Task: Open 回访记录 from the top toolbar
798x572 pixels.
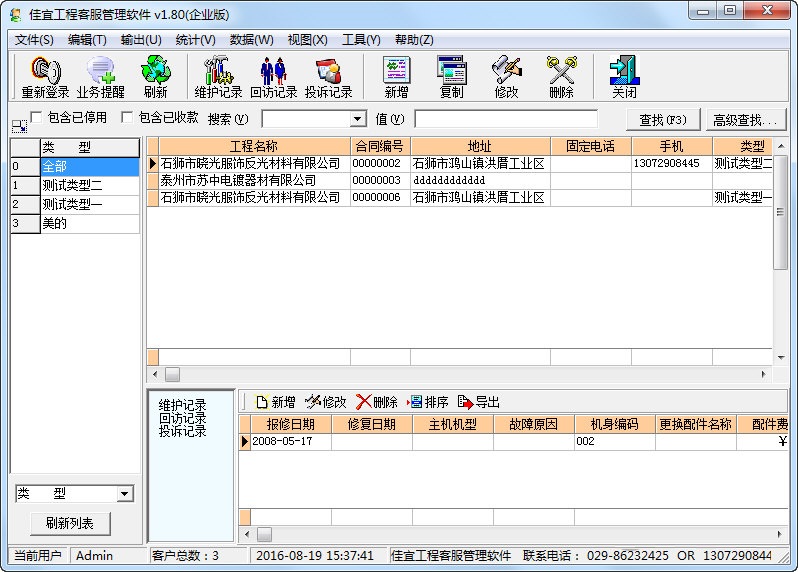Action: [274, 77]
